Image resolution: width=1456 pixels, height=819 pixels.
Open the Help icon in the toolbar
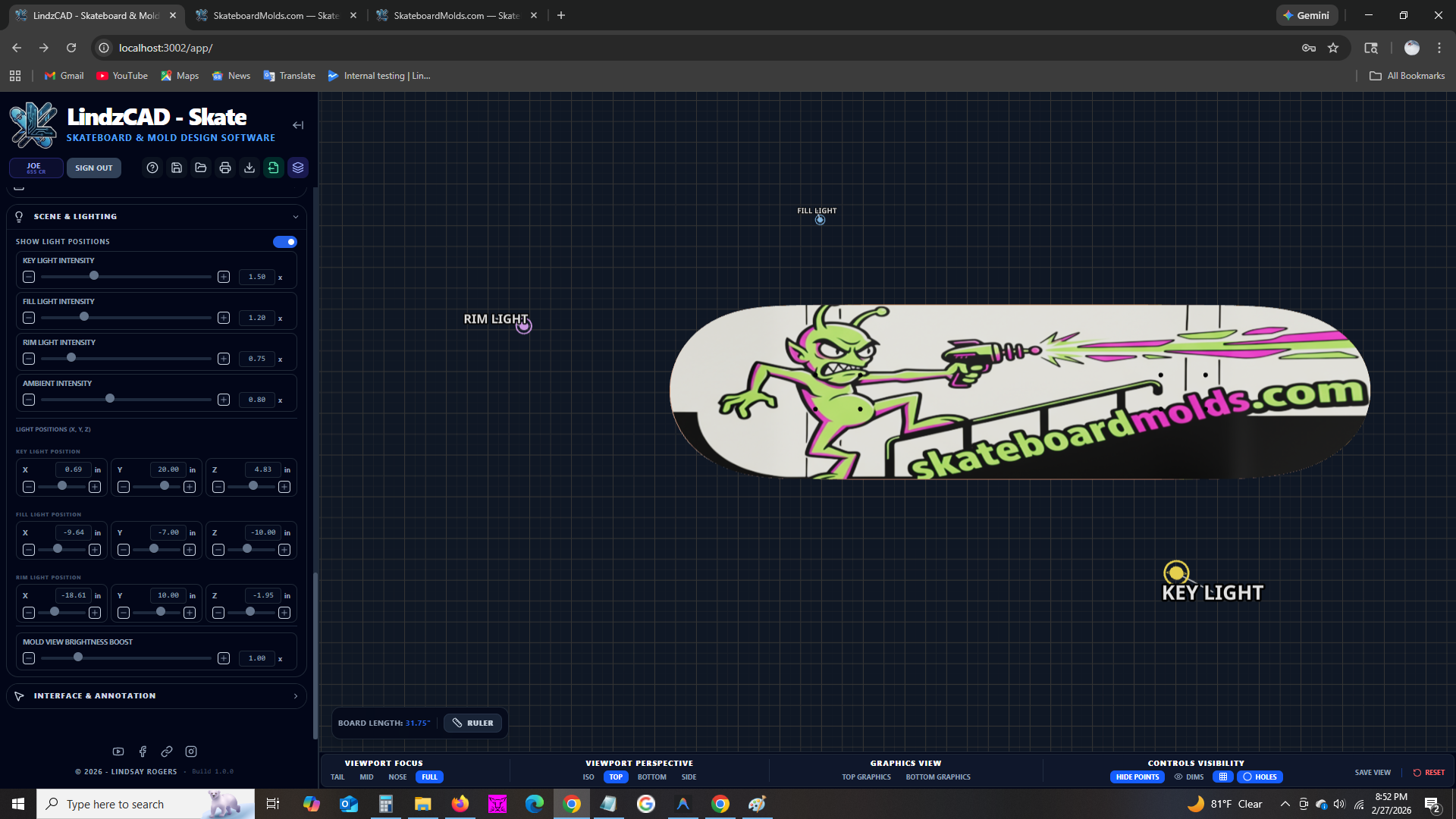pyautogui.click(x=152, y=168)
